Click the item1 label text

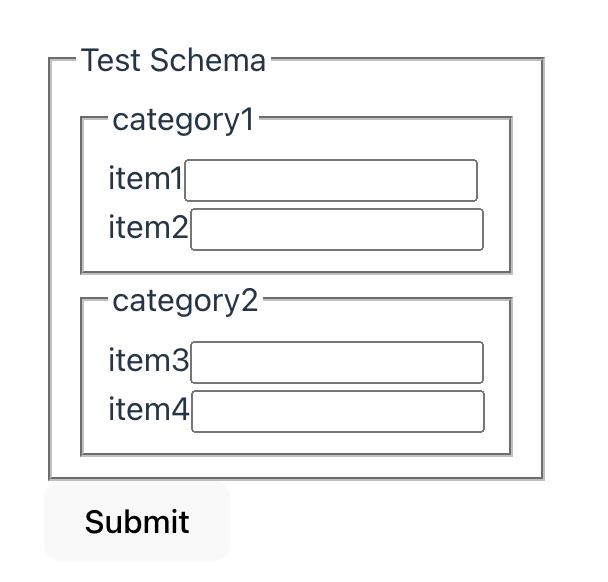click(146, 180)
